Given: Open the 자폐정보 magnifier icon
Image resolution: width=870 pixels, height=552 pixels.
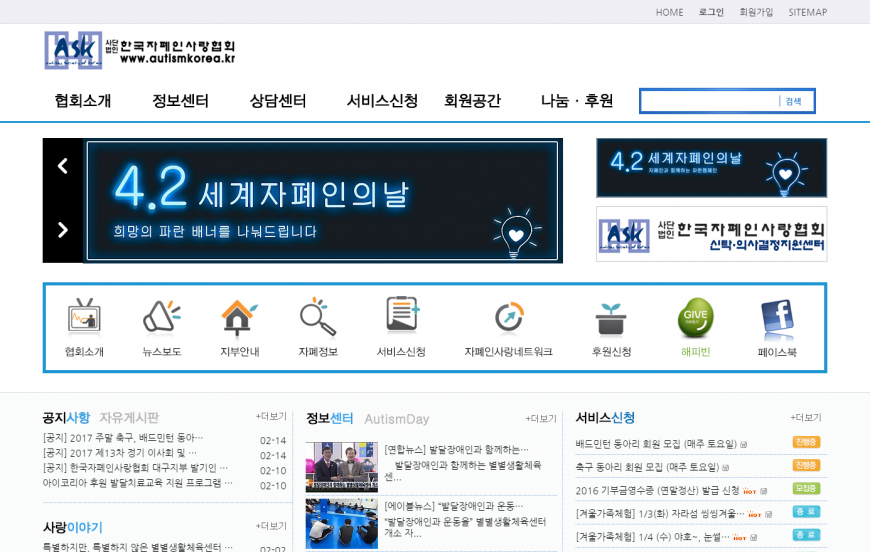Looking at the screenshot, I should (317, 317).
